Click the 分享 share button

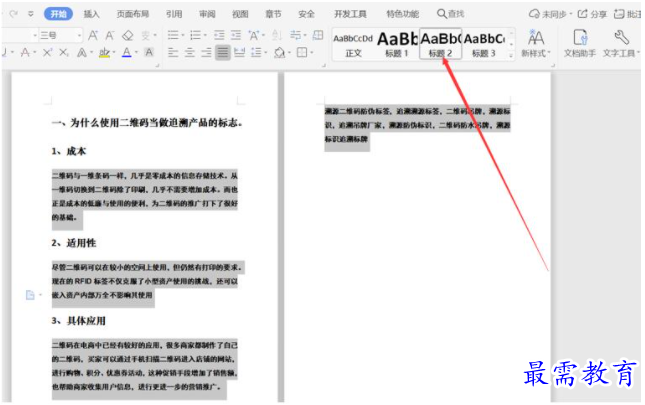(592, 14)
